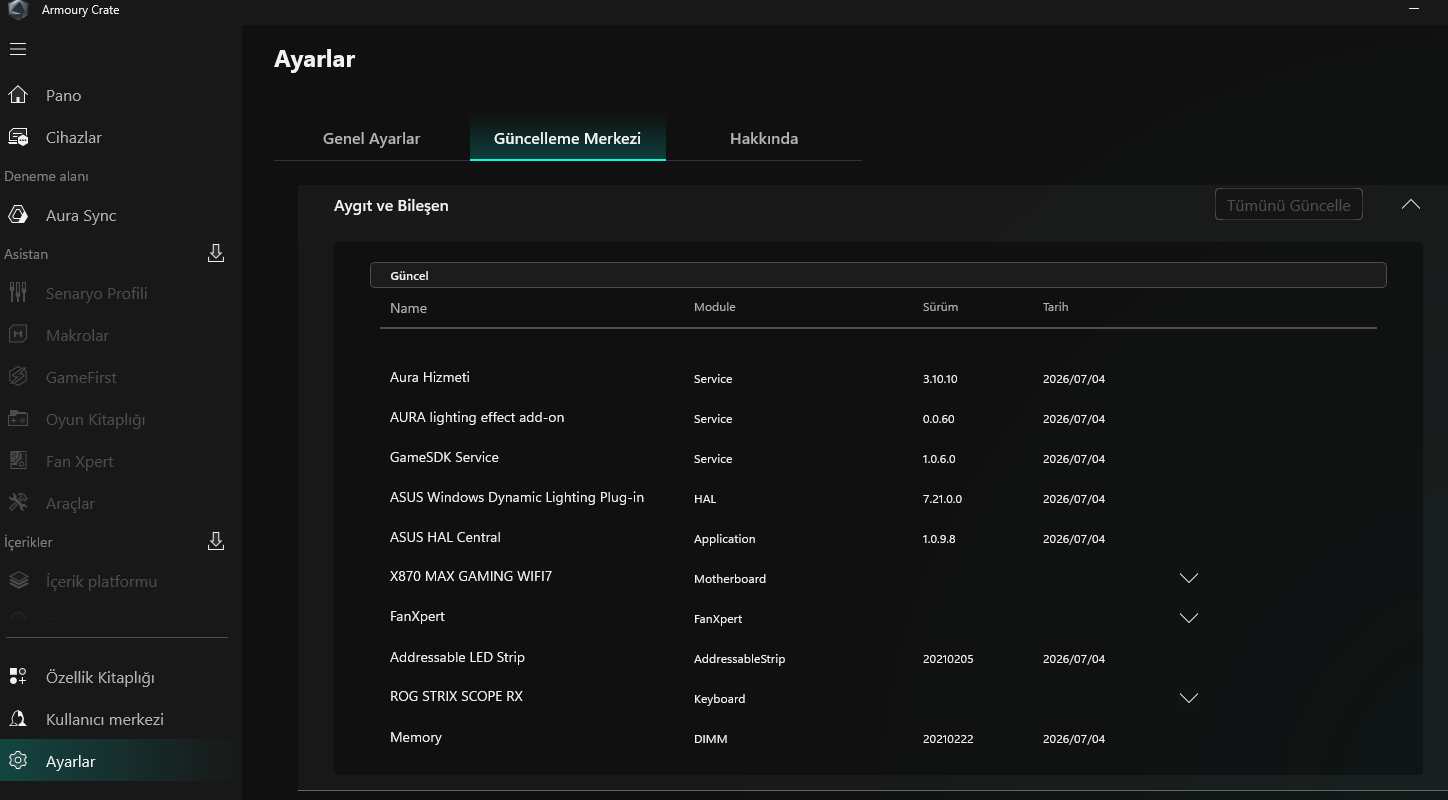Click the Pano home icon

(18, 95)
